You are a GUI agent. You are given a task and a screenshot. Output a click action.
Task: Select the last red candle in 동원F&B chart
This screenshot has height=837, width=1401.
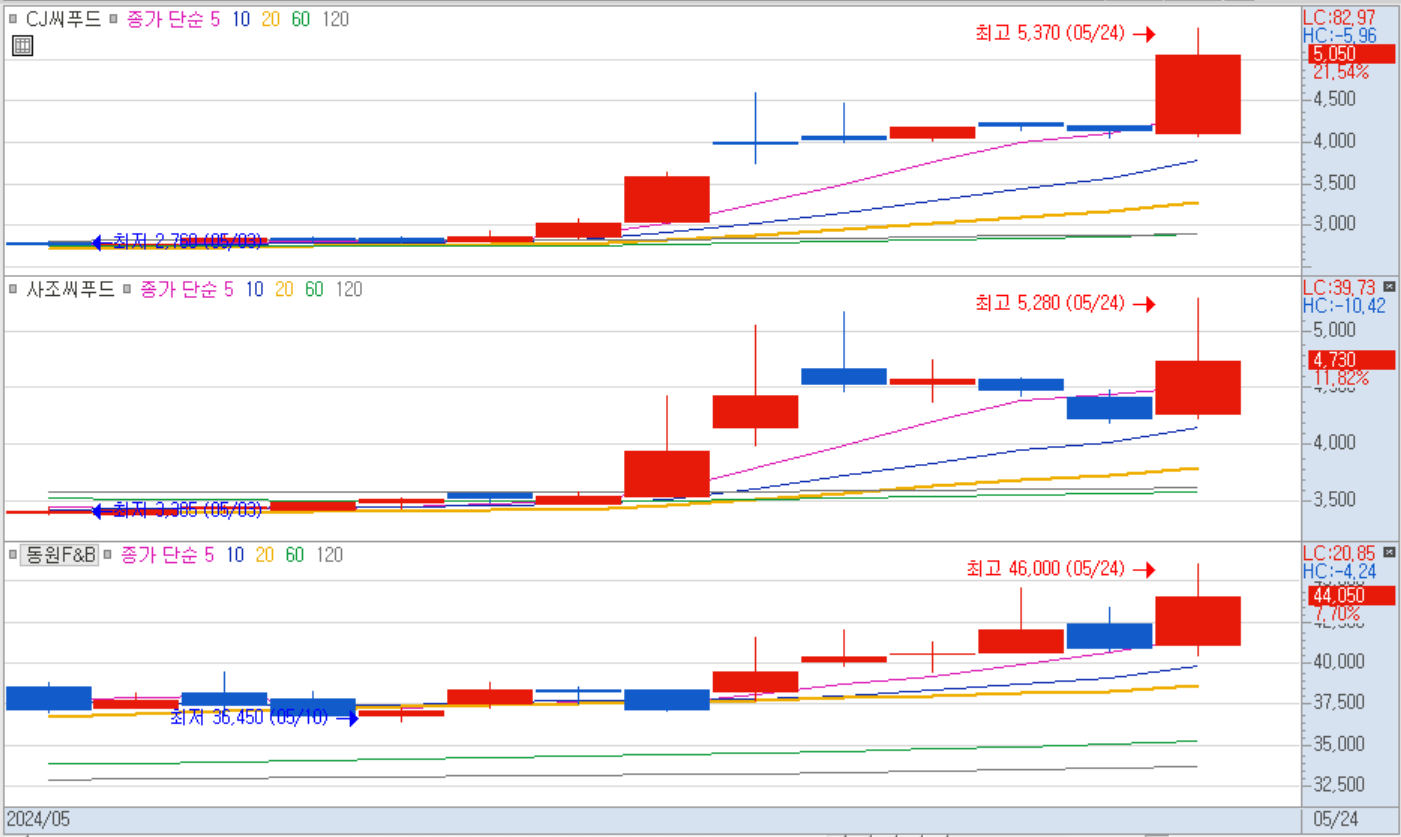coord(1198,621)
